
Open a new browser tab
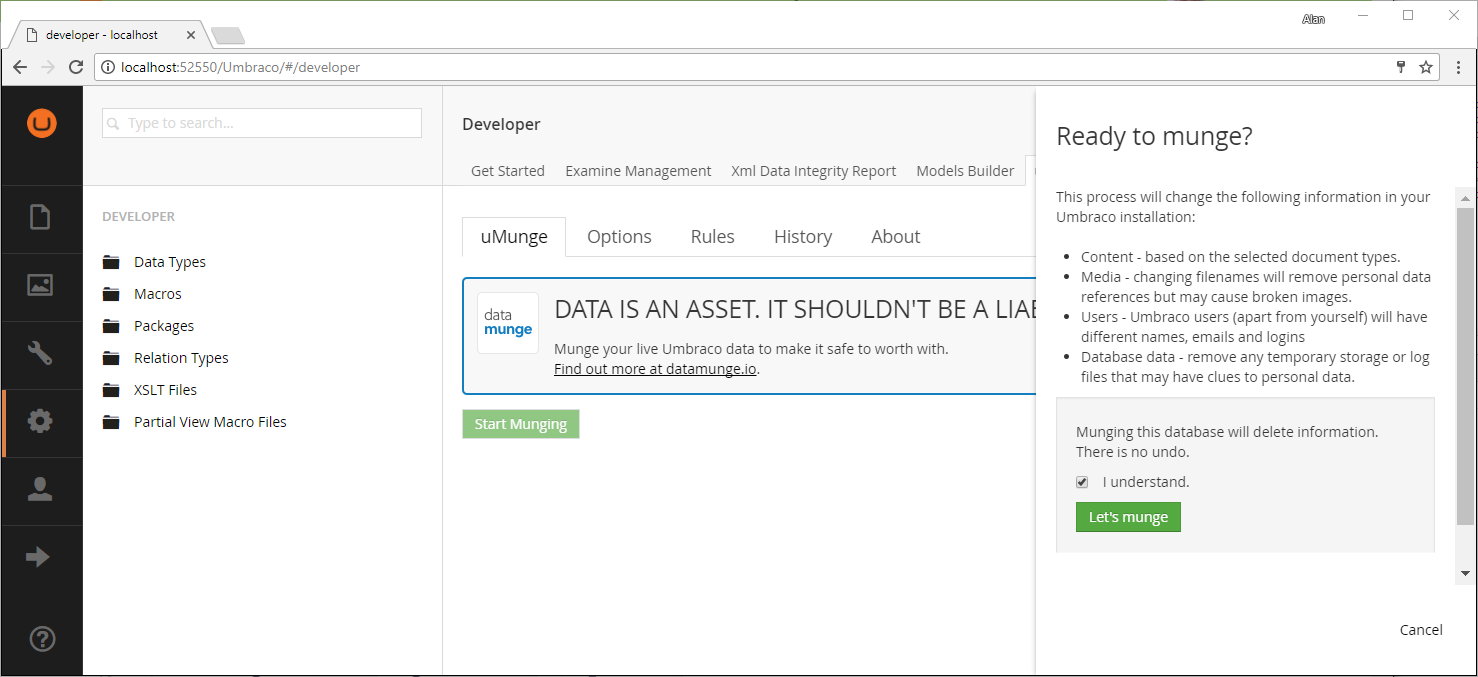[228, 36]
